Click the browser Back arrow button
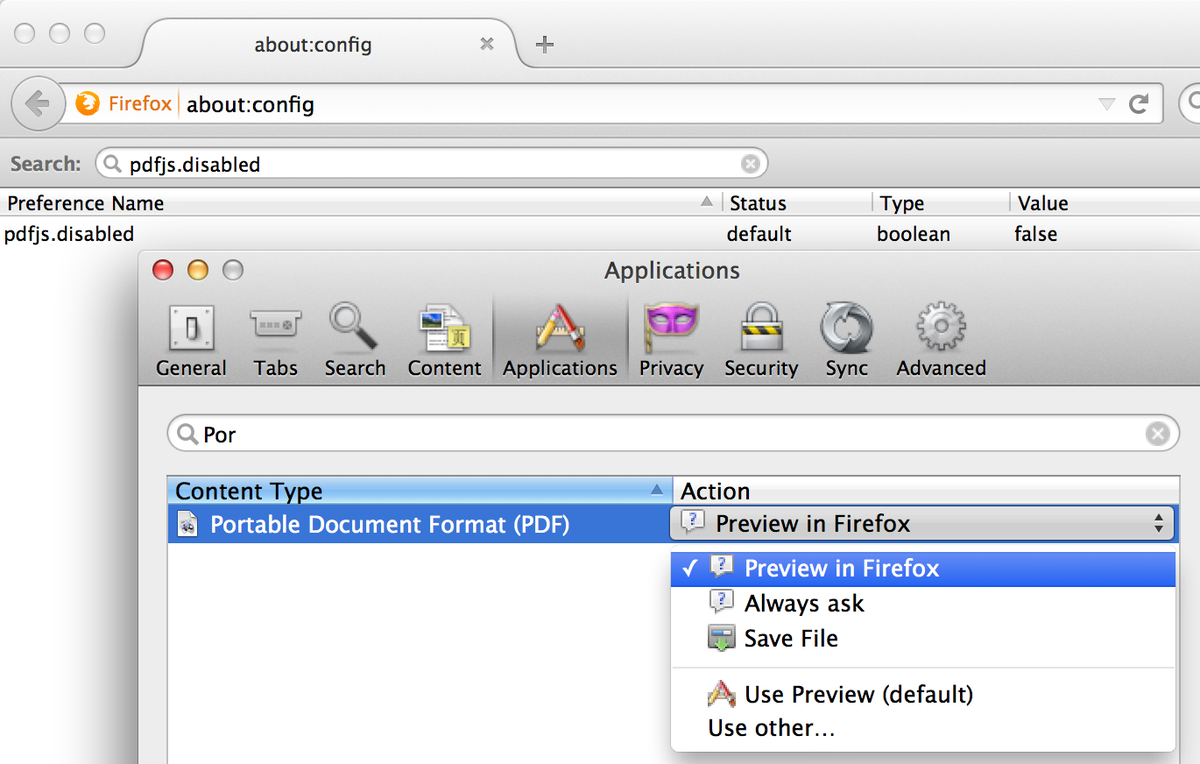The height and width of the screenshot is (764, 1200). point(37,103)
